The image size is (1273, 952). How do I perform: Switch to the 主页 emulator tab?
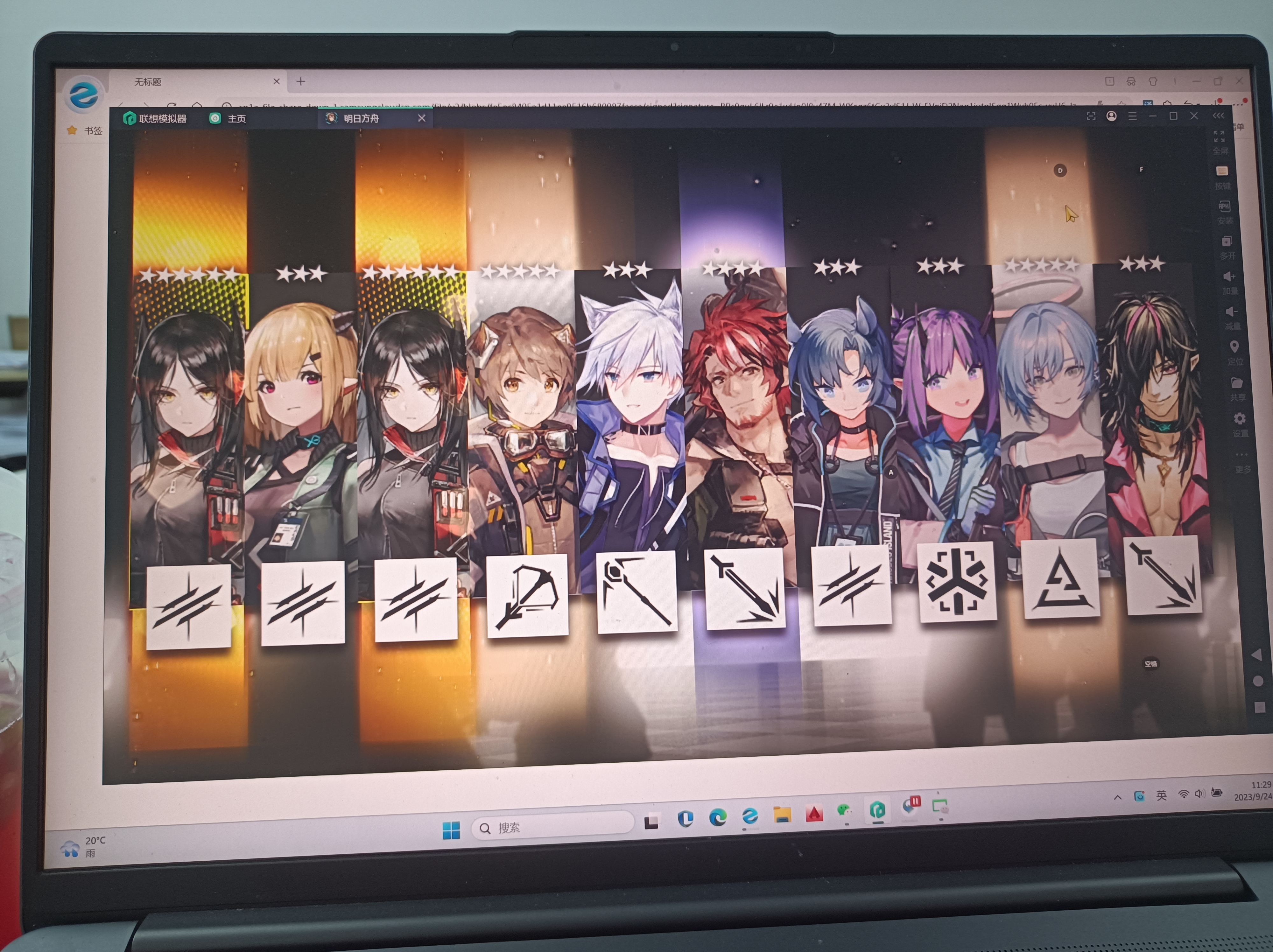coord(227,118)
